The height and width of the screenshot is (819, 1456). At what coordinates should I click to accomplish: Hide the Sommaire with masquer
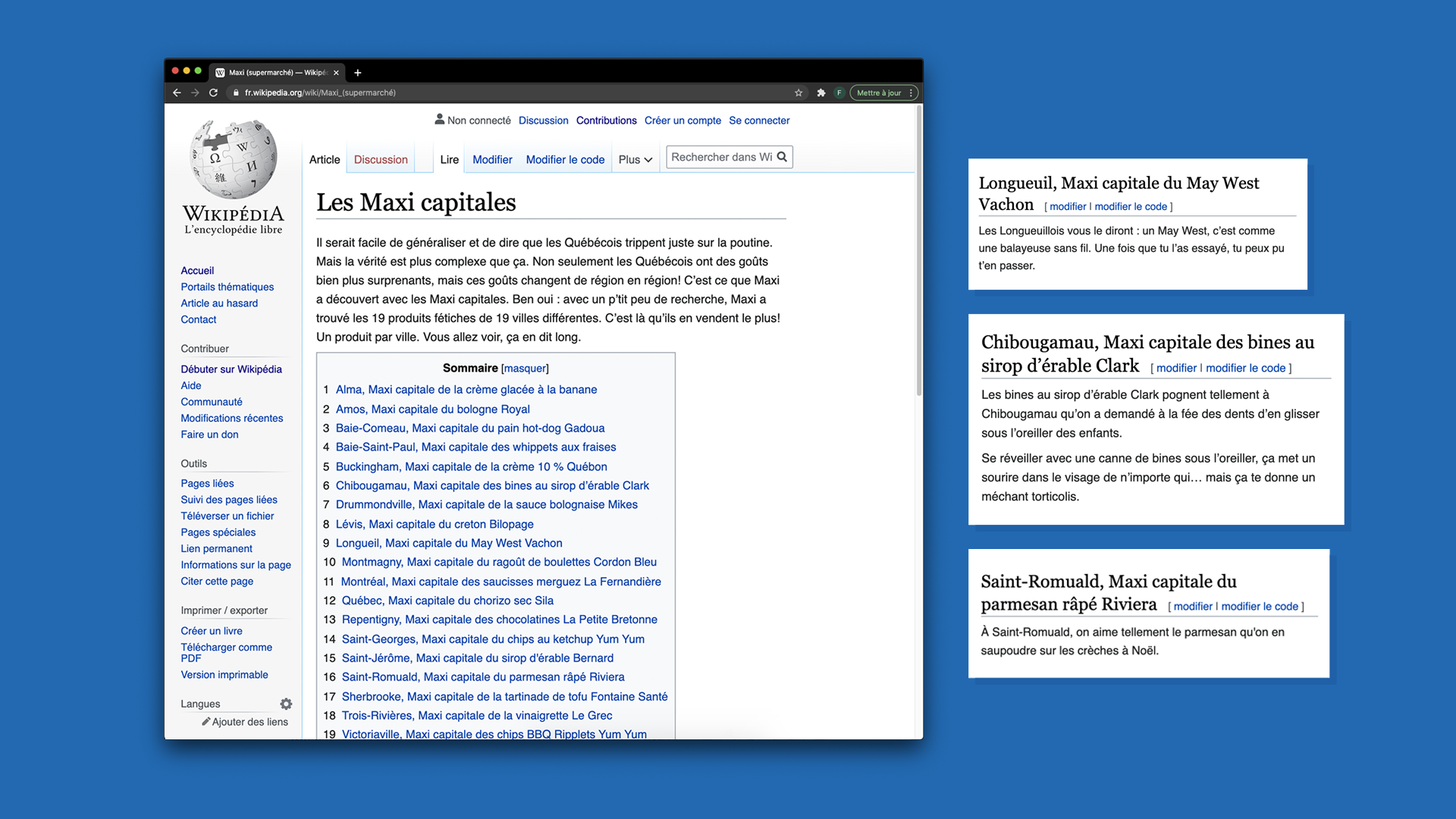pyautogui.click(x=525, y=369)
